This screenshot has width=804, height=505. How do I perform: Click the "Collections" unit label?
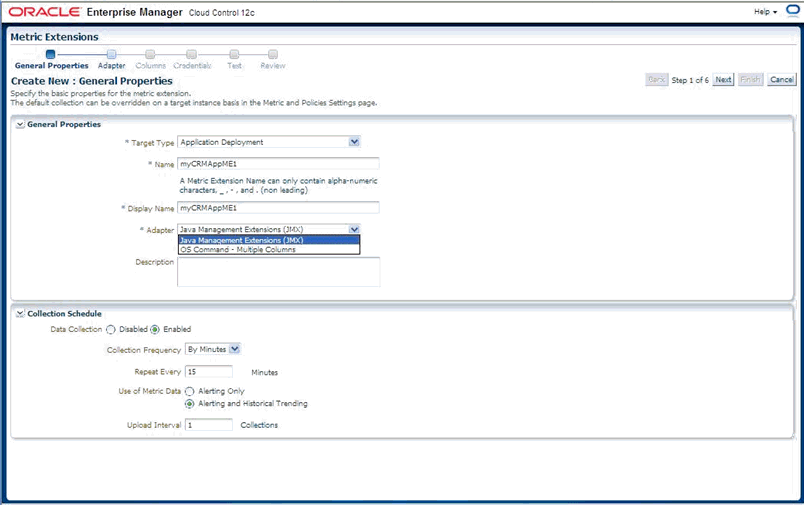259,425
